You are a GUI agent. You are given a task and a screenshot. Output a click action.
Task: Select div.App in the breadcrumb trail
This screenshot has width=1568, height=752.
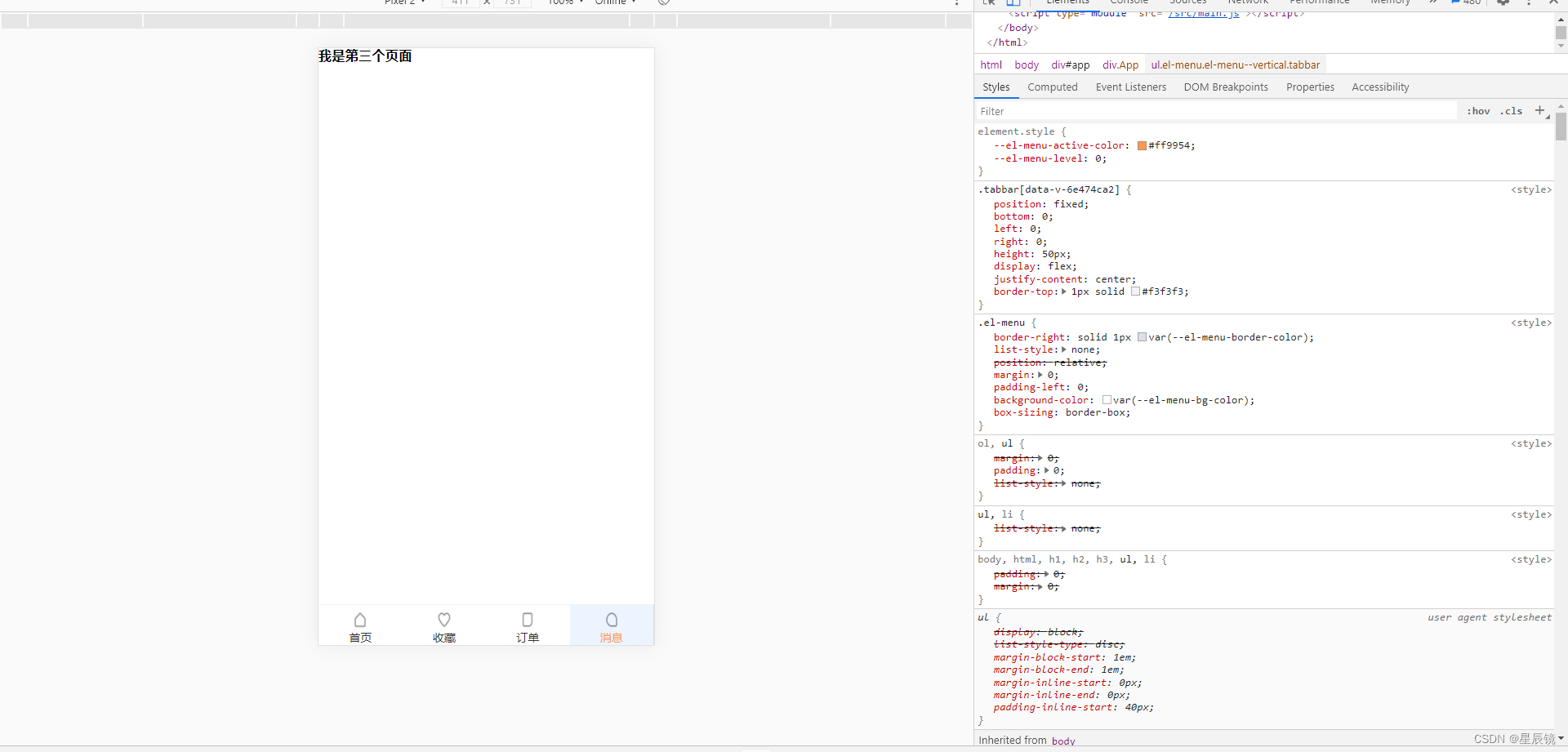click(1120, 65)
